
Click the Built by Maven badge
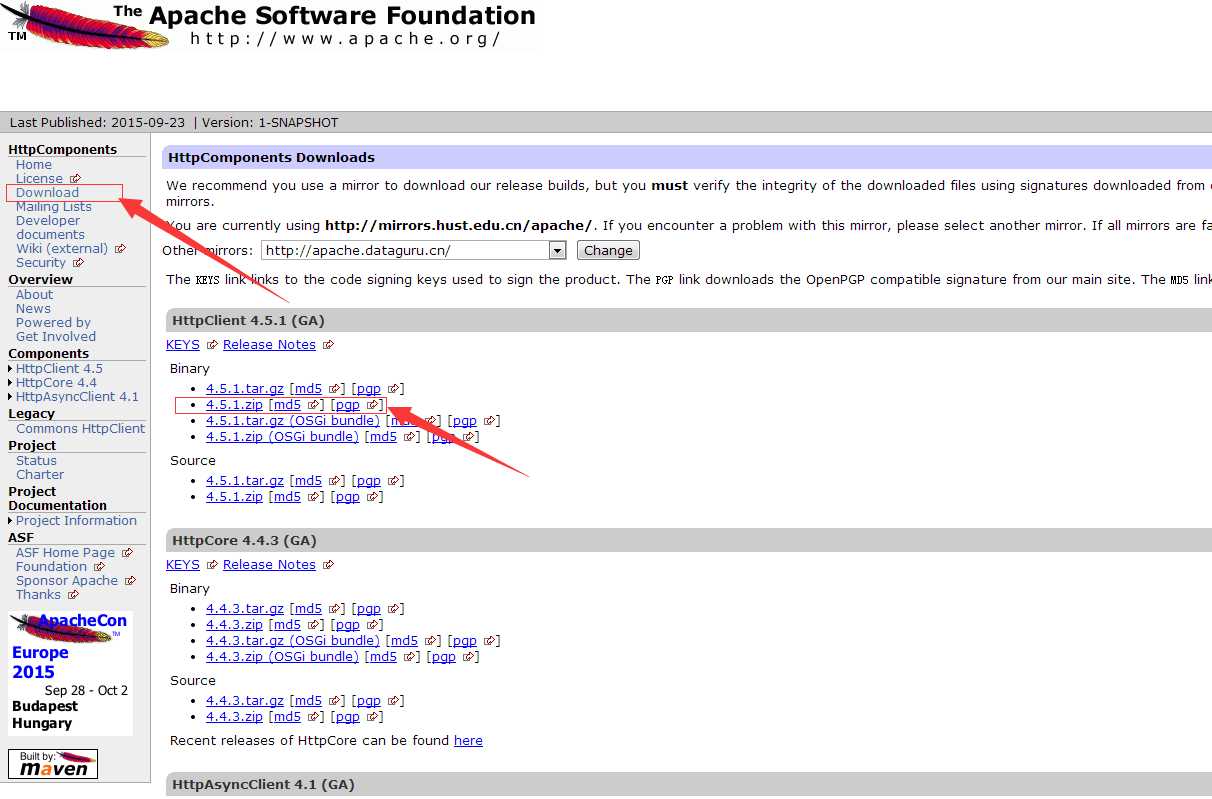point(53,763)
